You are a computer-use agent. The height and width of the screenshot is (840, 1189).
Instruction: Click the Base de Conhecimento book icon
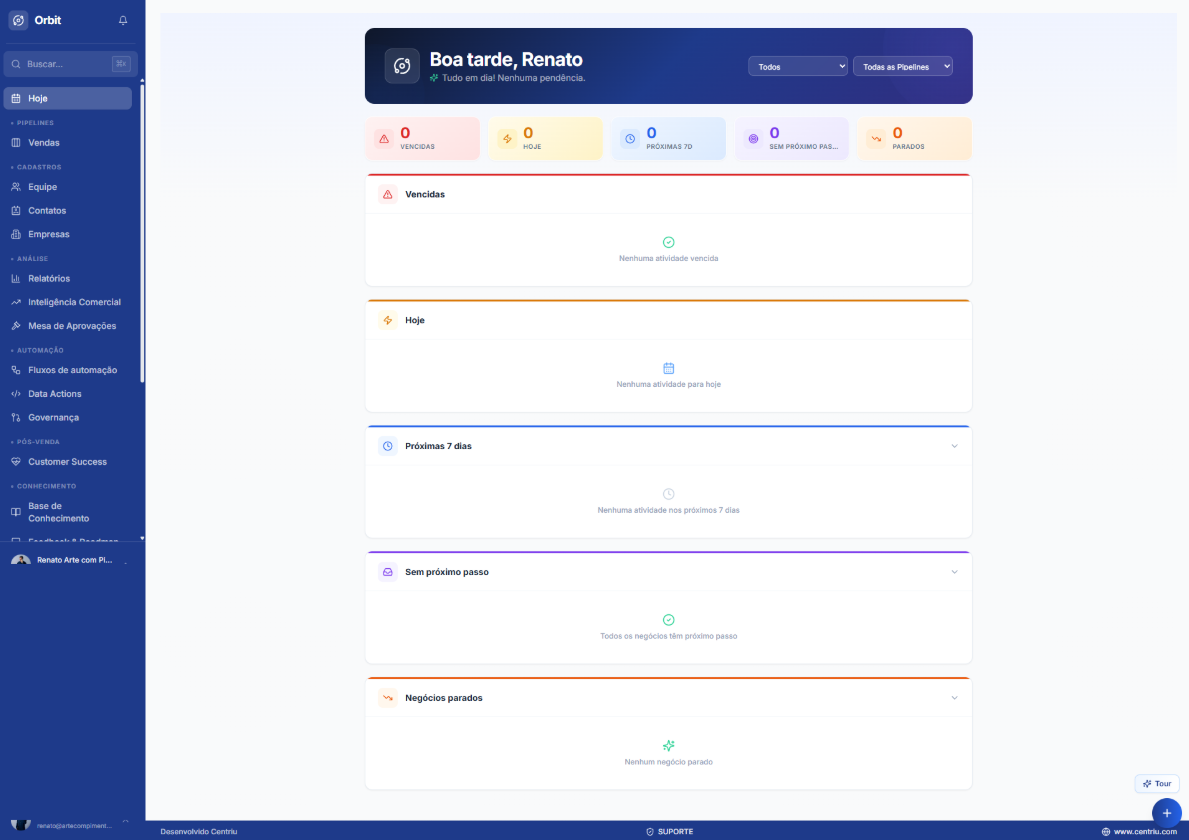coord(16,512)
